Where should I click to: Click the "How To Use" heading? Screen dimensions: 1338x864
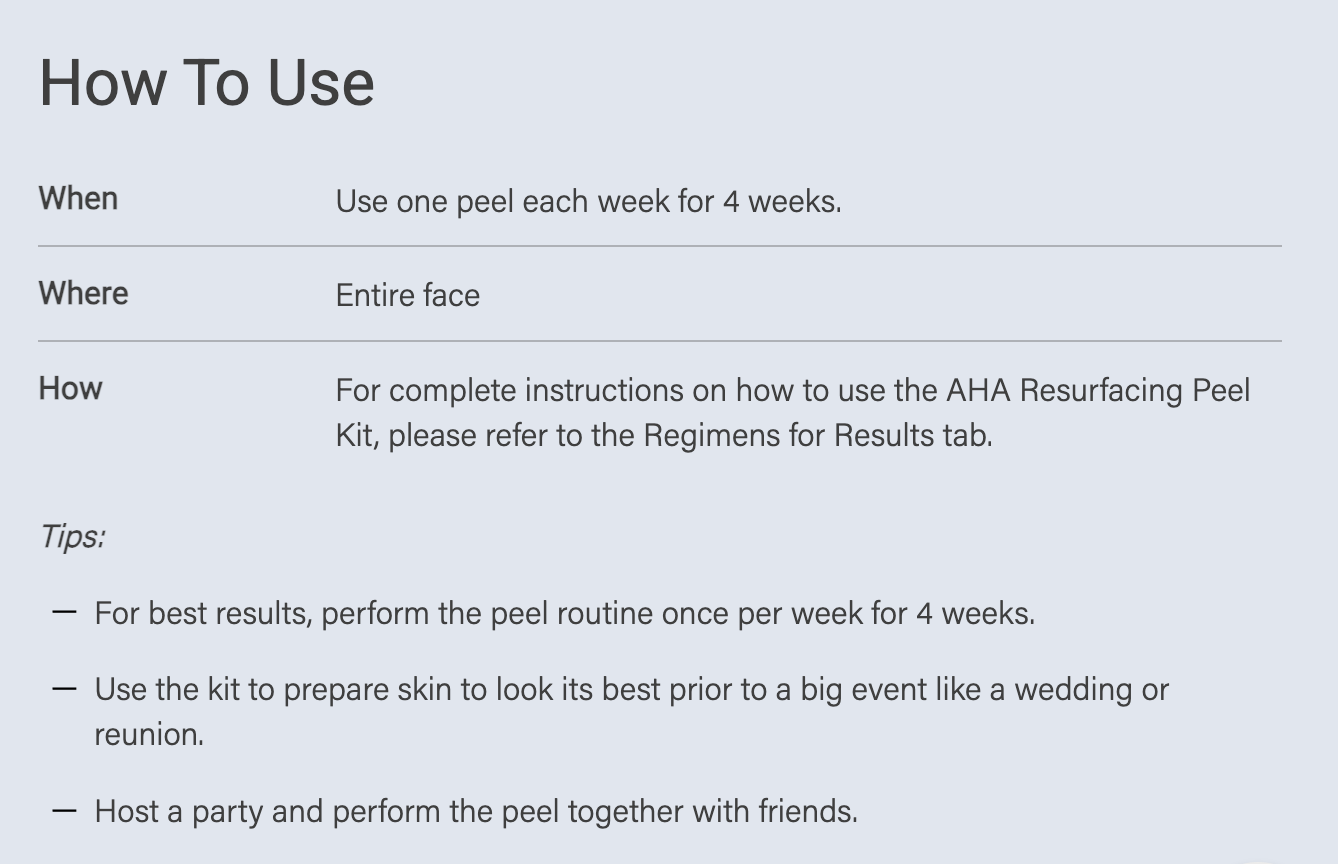206,82
